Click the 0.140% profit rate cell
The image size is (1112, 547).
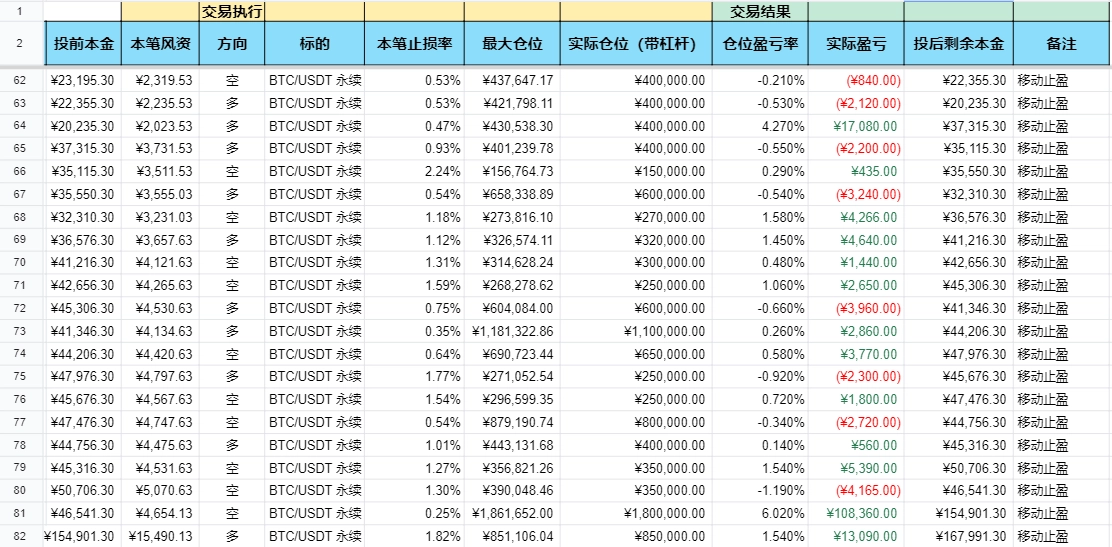pyautogui.click(x=760, y=445)
